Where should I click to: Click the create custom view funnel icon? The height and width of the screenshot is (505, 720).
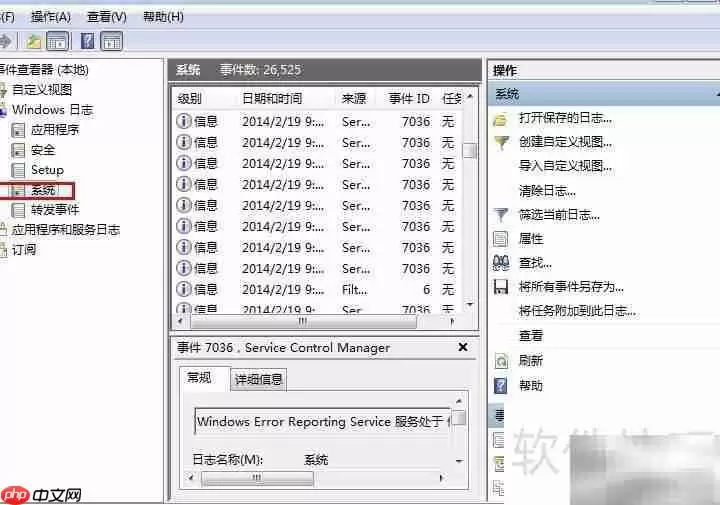(501, 143)
